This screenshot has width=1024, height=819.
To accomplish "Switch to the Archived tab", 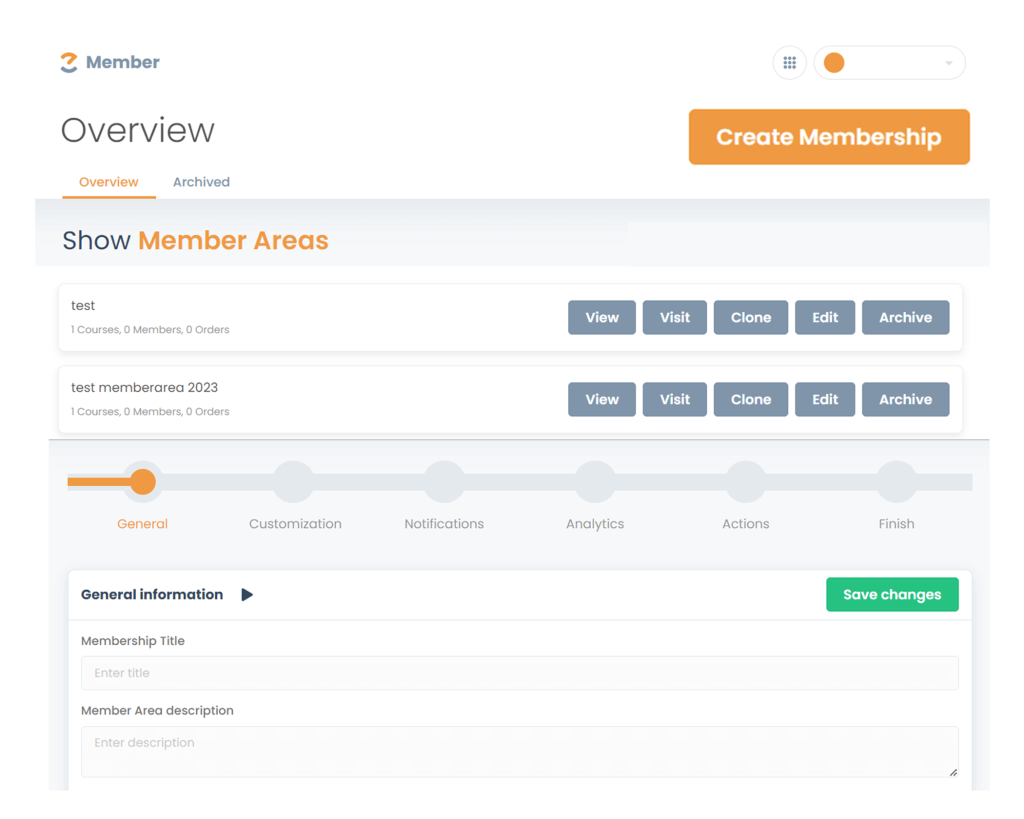I will tap(201, 182).
